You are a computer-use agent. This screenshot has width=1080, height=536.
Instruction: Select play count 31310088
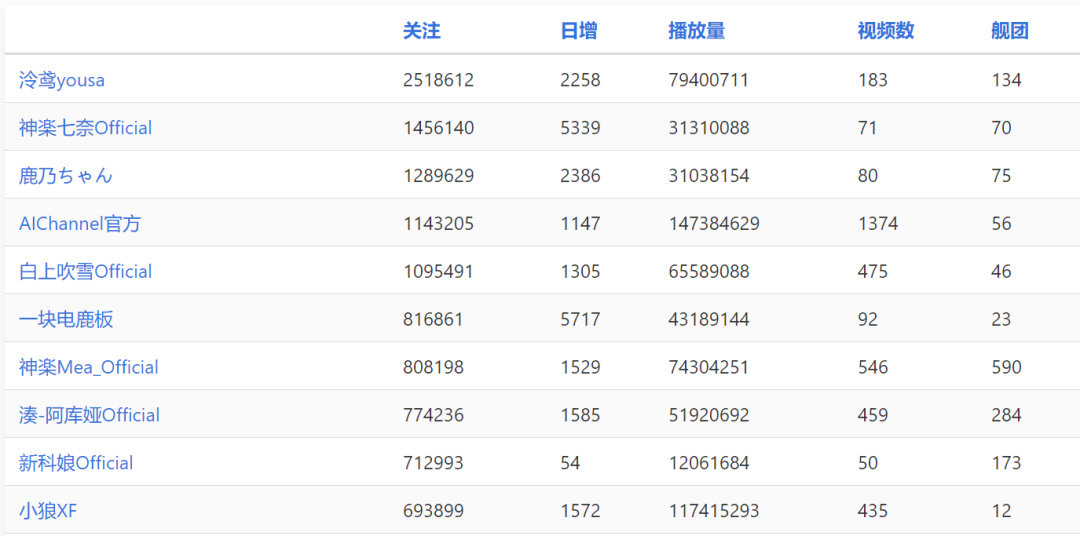(x=709, y=128)
